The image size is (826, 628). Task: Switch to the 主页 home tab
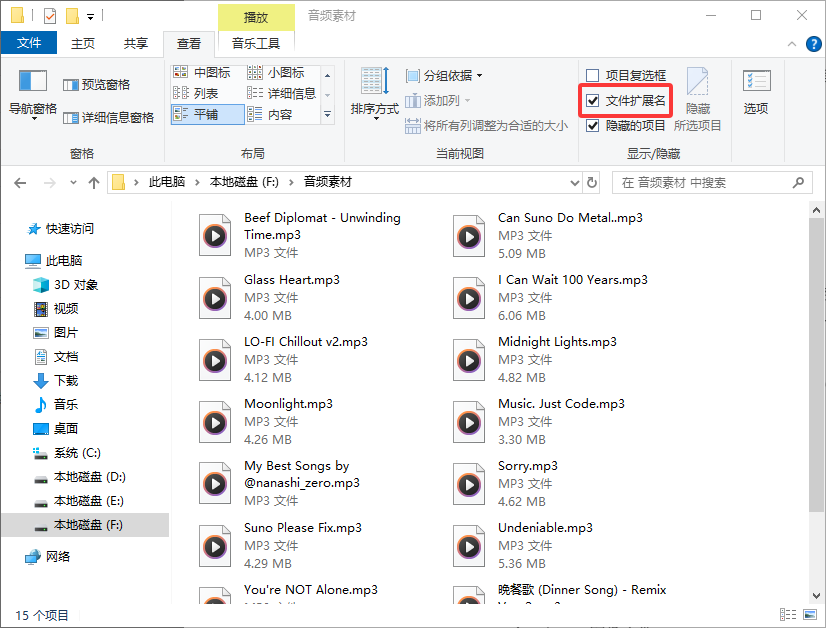click(x=83, y=43)
